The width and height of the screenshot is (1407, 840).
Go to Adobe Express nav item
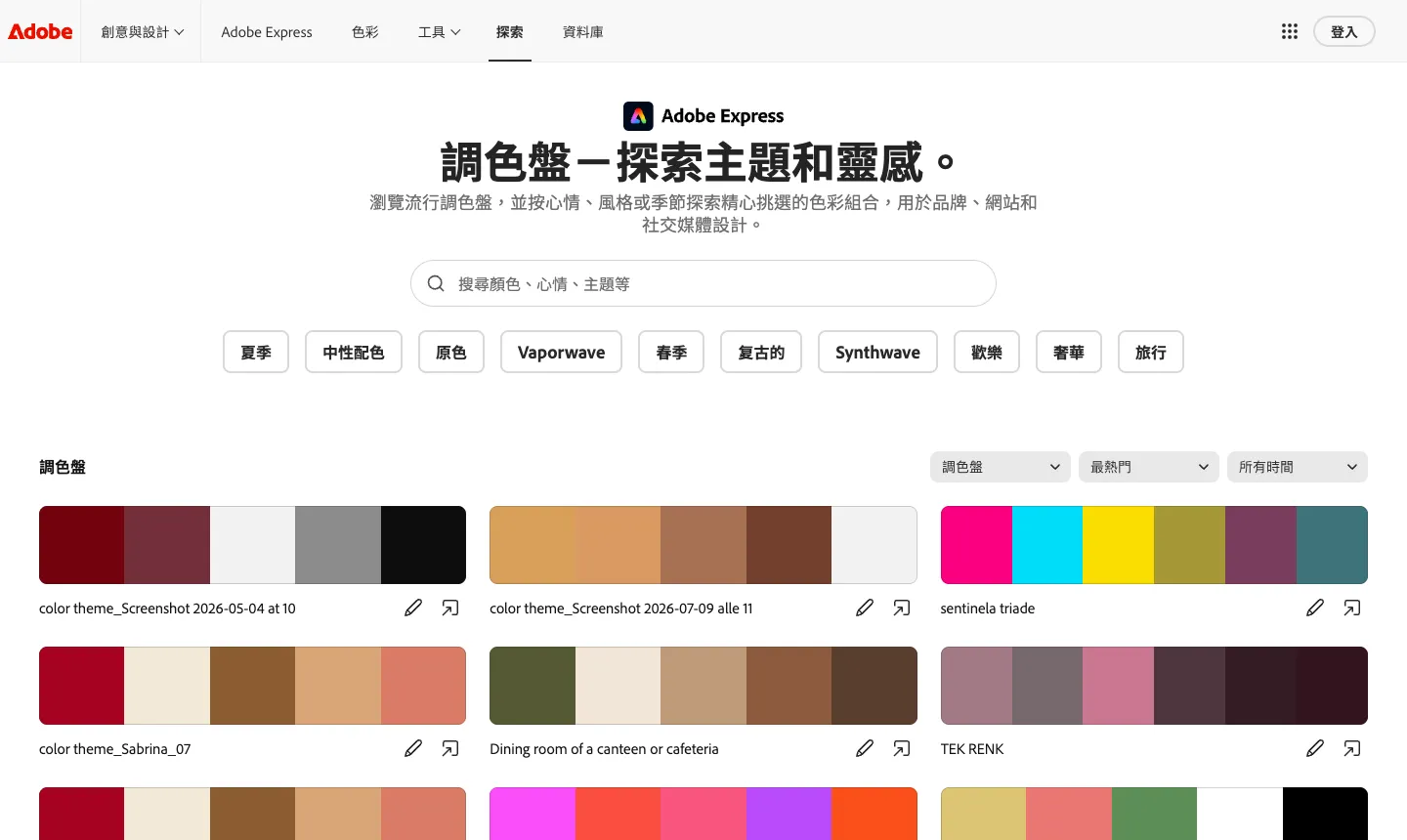267,31
